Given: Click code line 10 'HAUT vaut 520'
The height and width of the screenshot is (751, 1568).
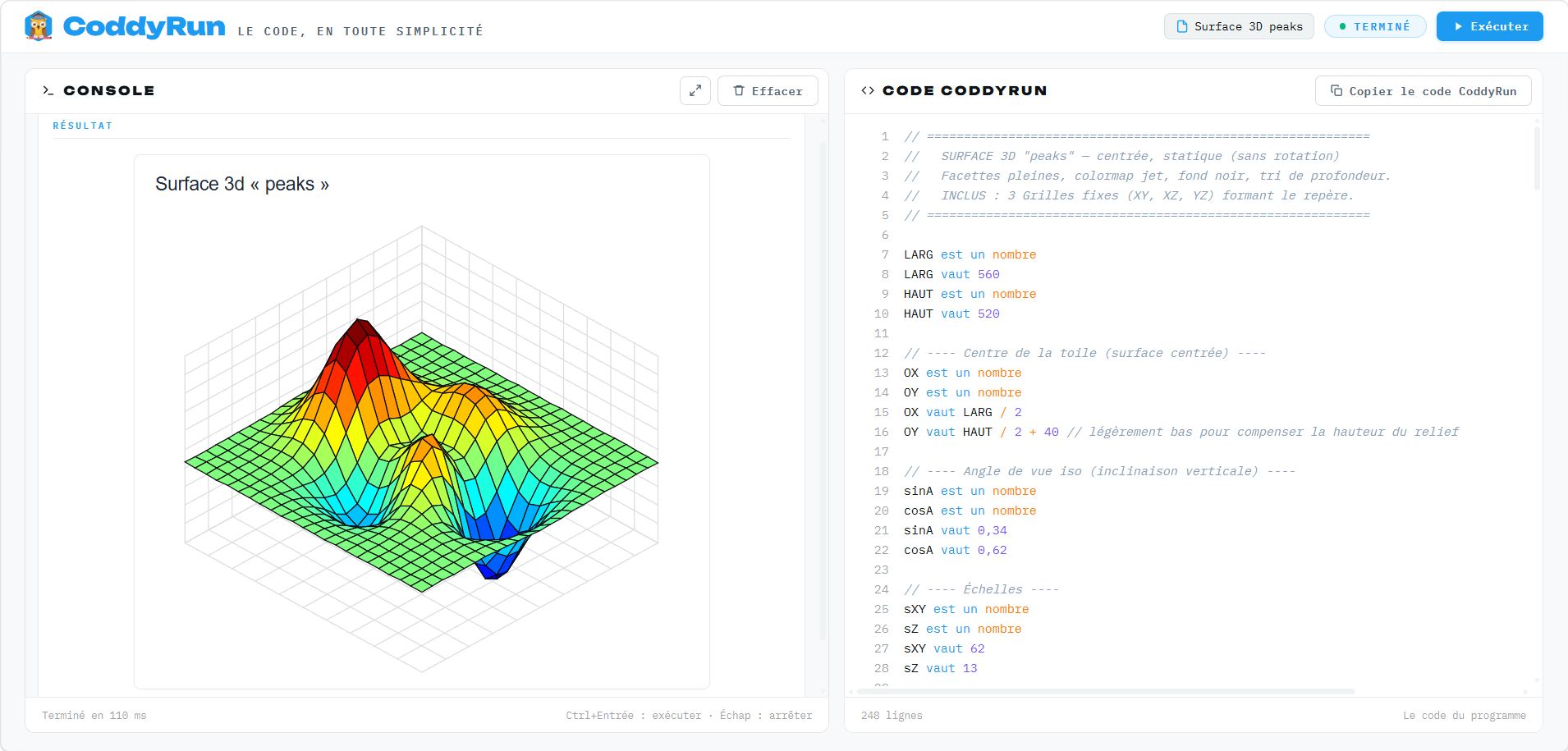Looking at the screenshot, I should [951, 314].
